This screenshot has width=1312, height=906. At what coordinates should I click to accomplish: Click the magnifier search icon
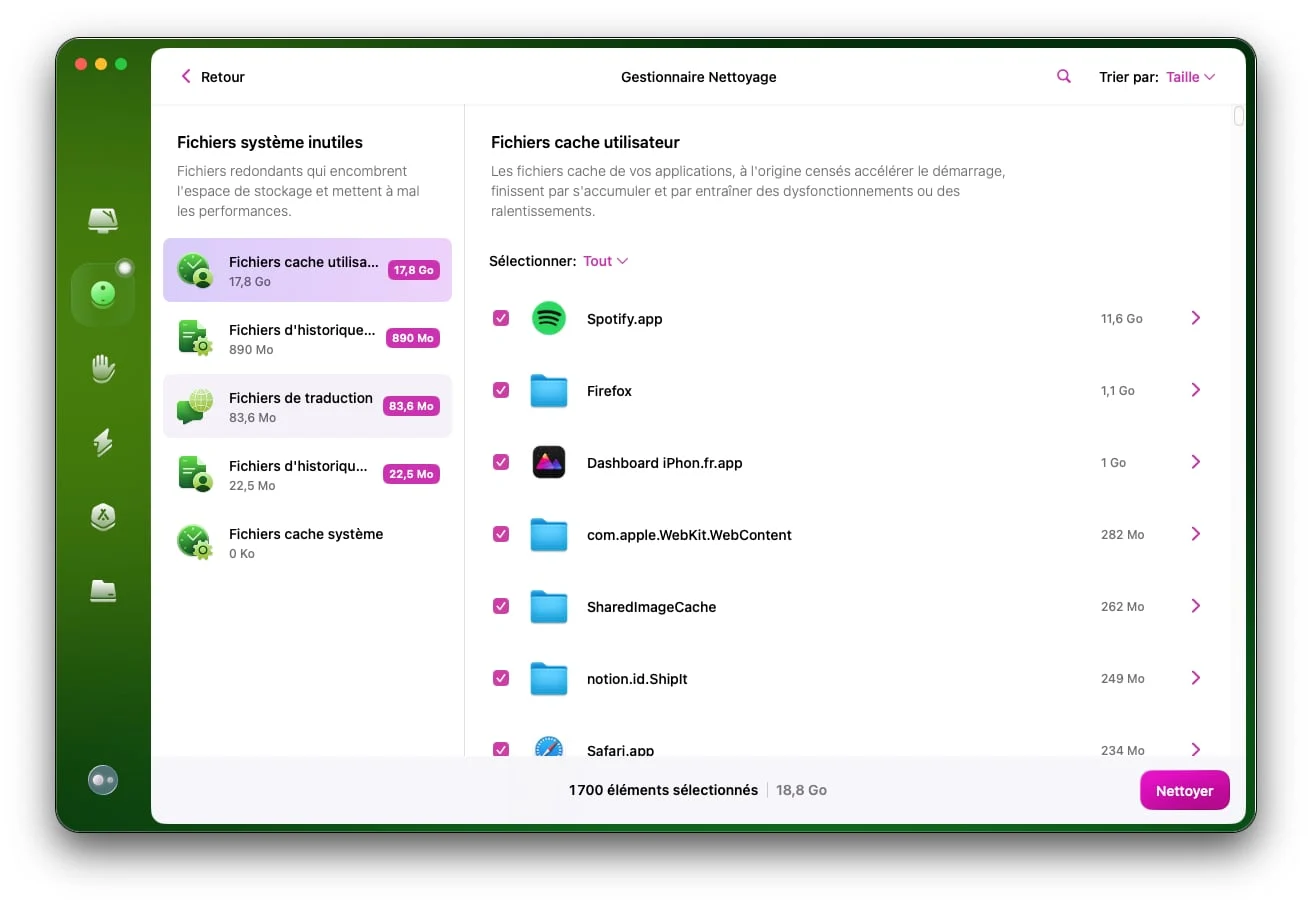tap(1064, 76)
